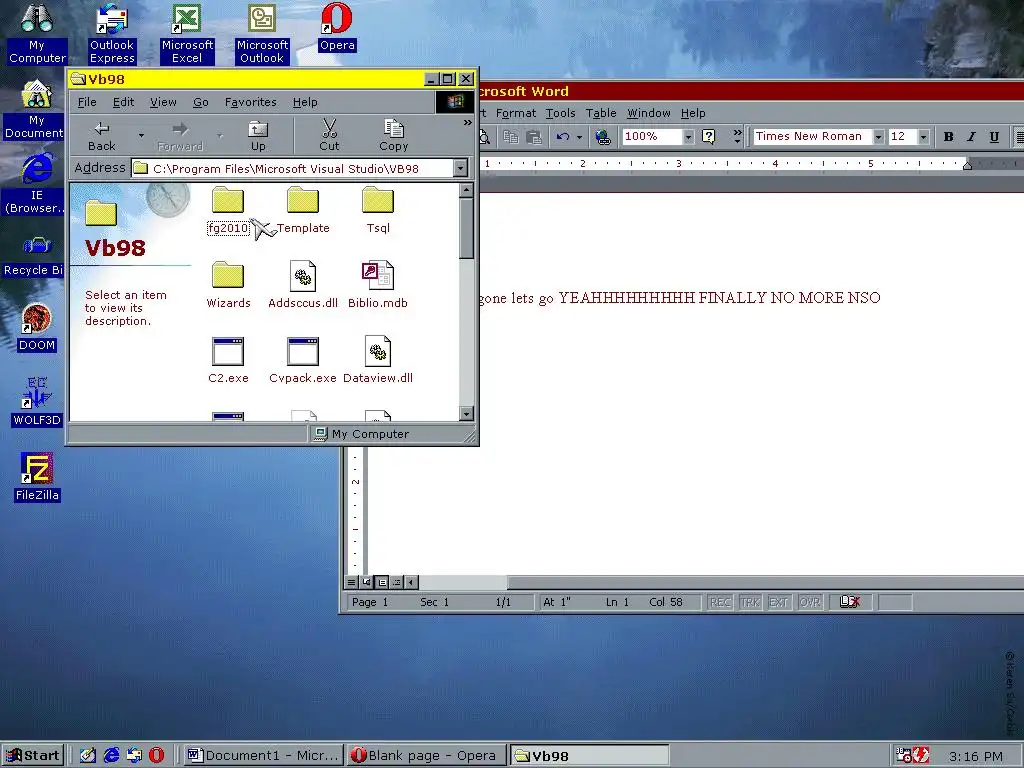Open Window menu in Word

click(x=648, y=113)
